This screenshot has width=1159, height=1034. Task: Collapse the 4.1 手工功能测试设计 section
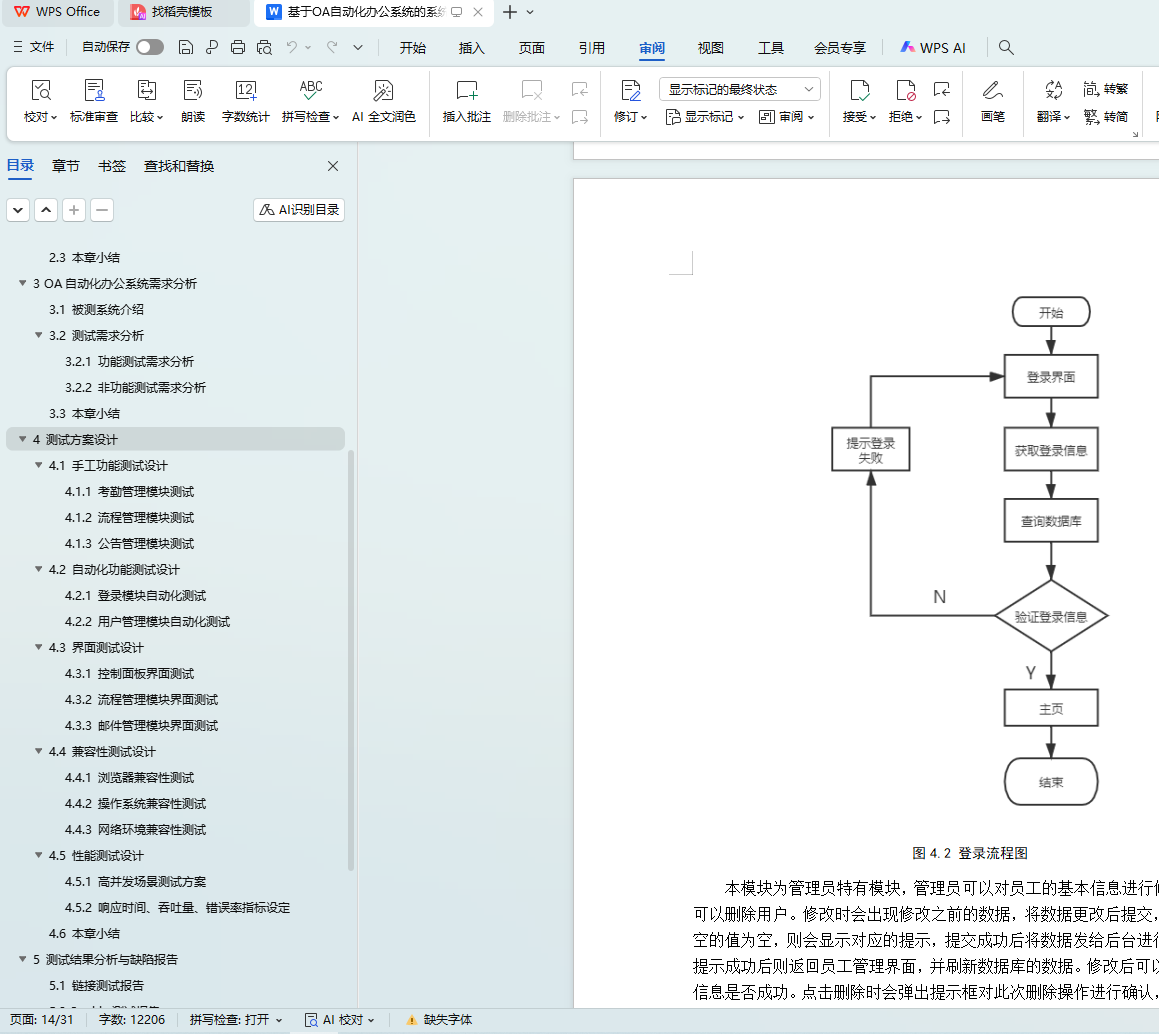point(39,466)
